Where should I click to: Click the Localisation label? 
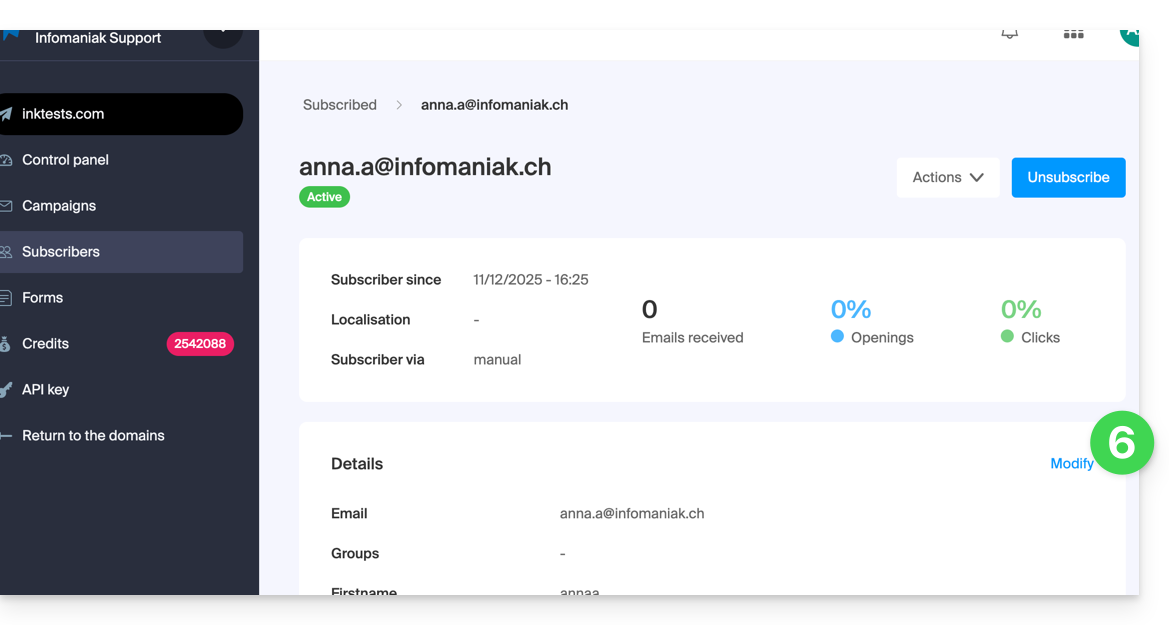point(371,319)
